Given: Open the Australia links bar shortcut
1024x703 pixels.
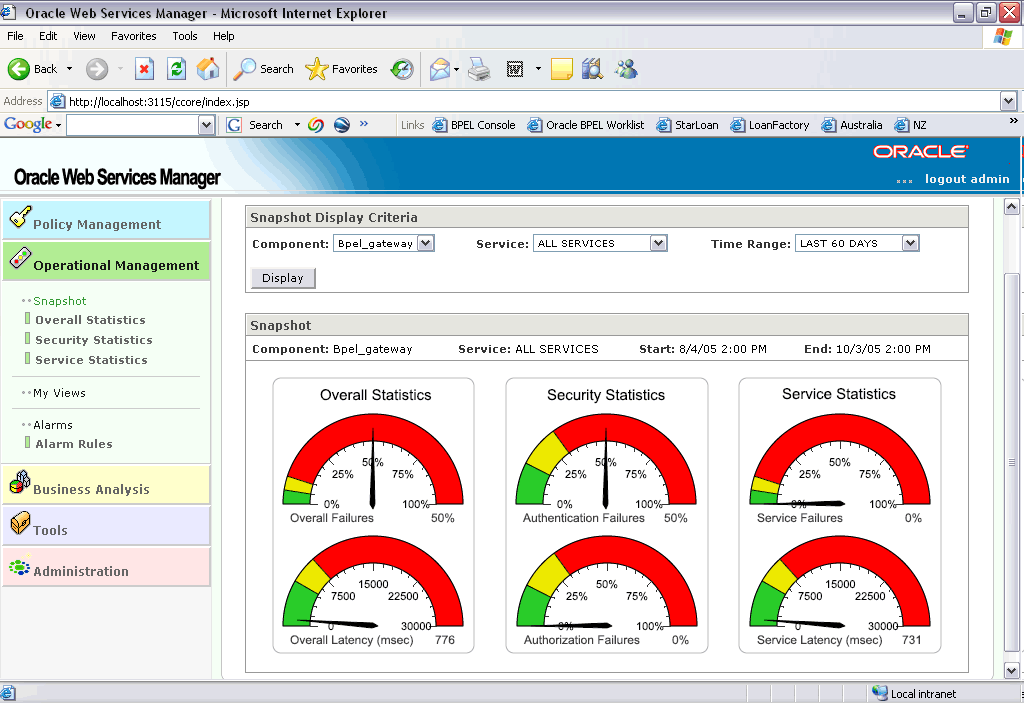Looking at the screenshot, I should tap(852, 125).
